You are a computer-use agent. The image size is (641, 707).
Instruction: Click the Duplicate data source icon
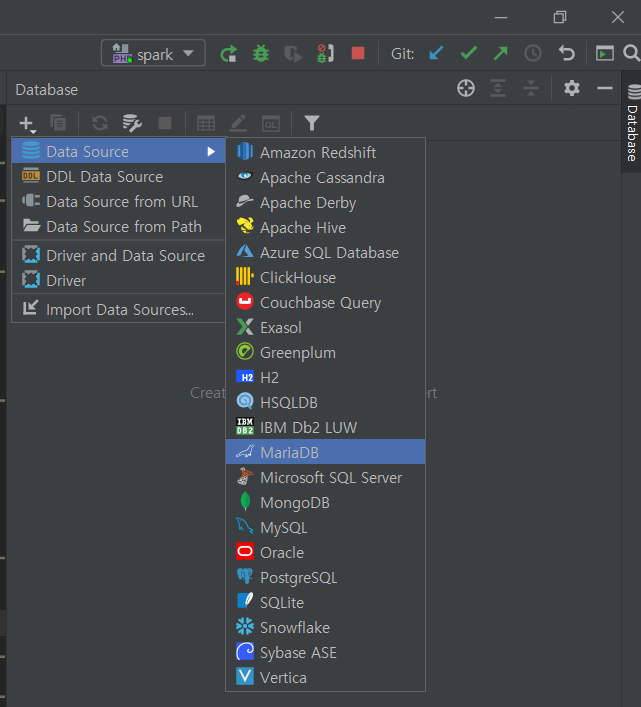tap(58, 123)
